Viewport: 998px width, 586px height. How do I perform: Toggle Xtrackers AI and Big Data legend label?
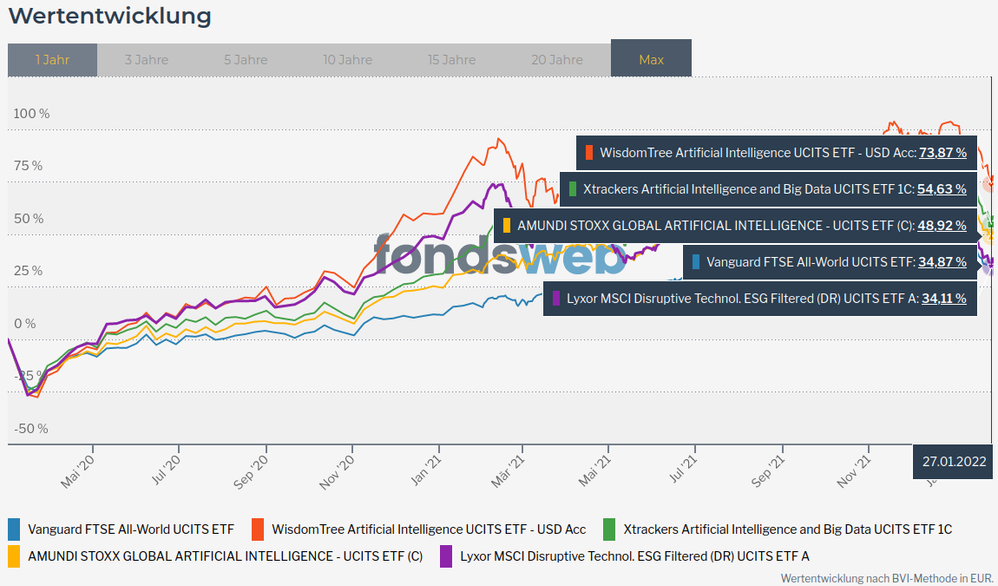787,529
